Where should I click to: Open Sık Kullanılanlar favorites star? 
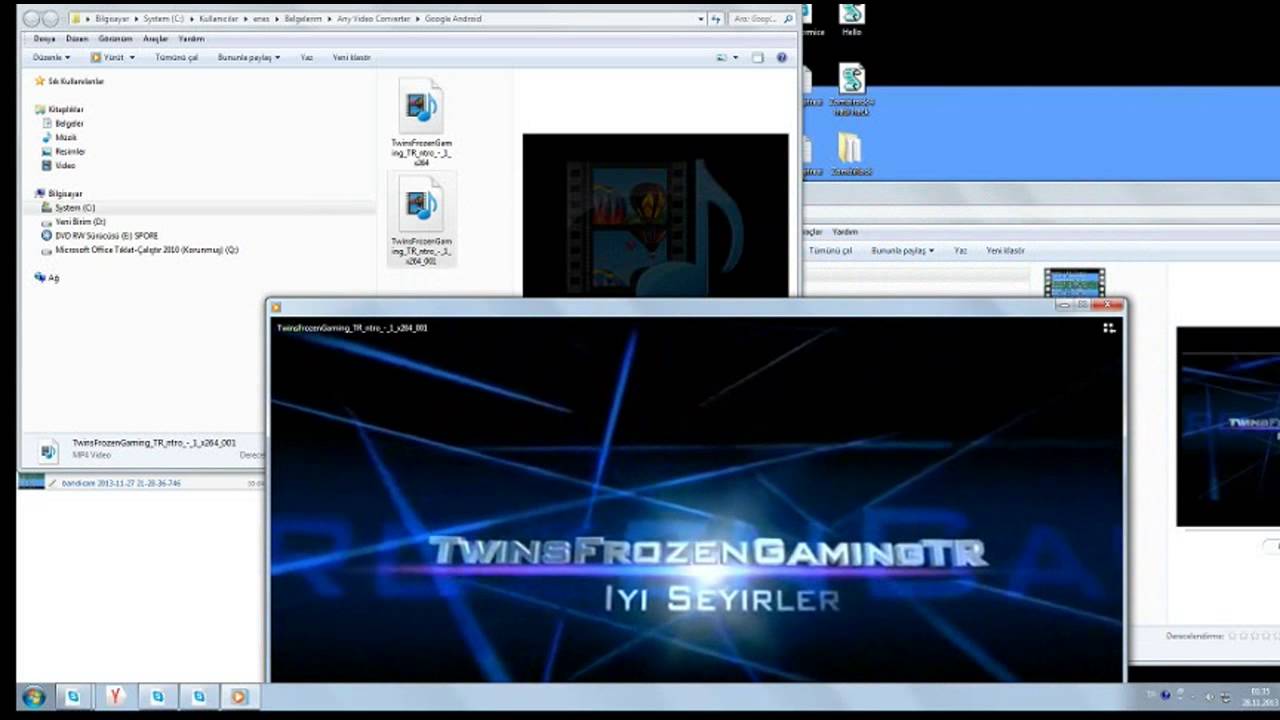point(70,81)
